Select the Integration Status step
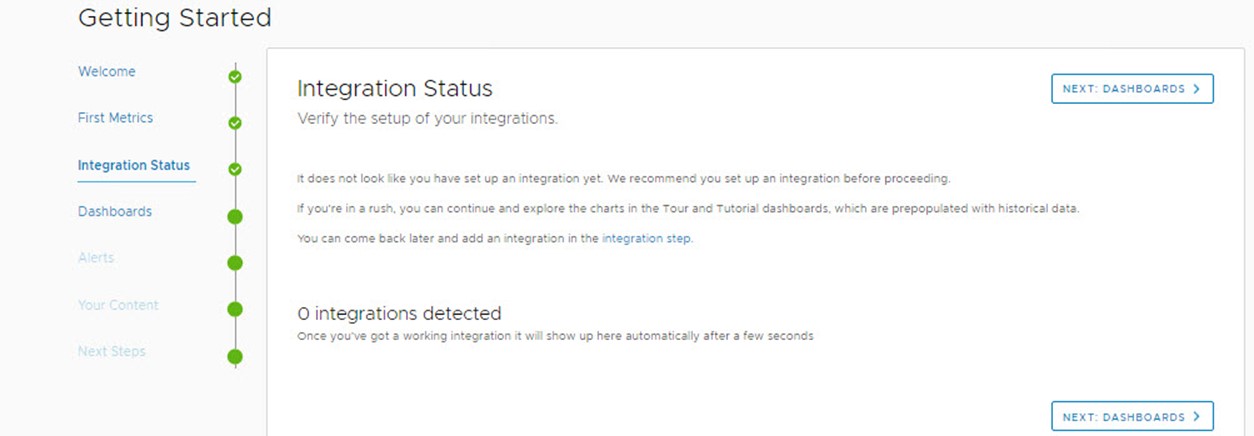The width and height of the screenshot is (1254, 436). (x=134, y=166)
